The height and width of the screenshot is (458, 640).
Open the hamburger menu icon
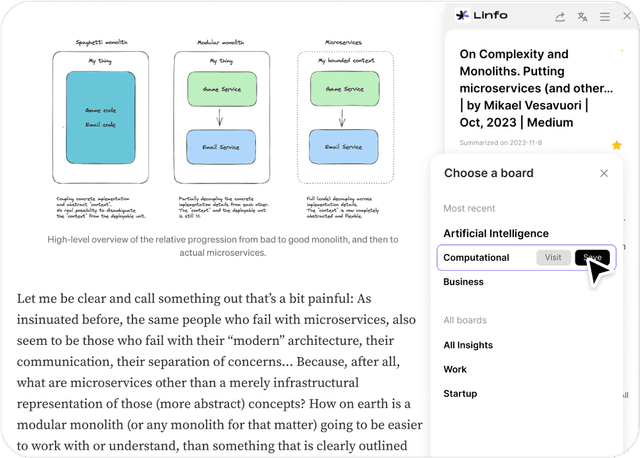pos(605,16)
